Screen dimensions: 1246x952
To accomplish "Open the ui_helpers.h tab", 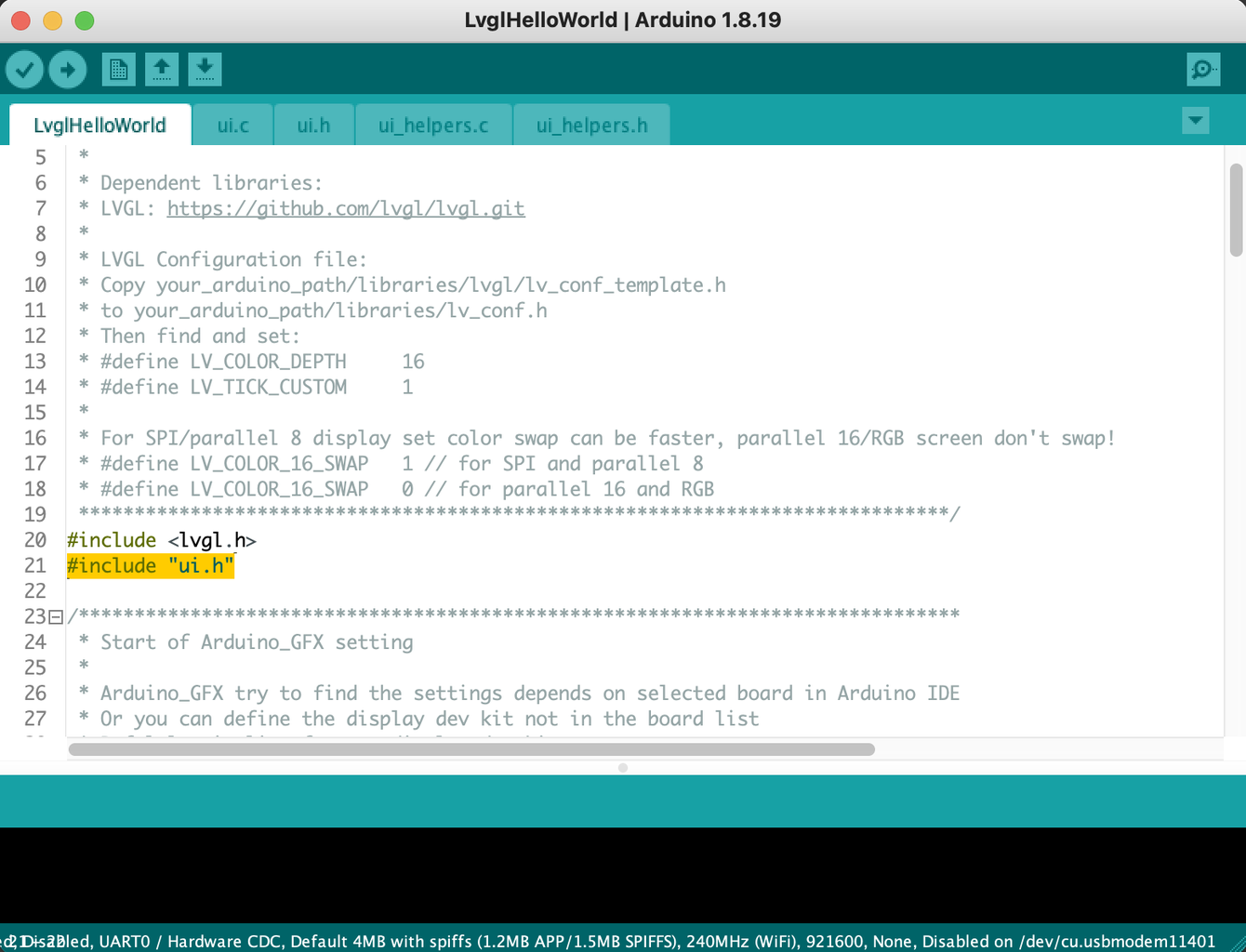I will 591,126.
